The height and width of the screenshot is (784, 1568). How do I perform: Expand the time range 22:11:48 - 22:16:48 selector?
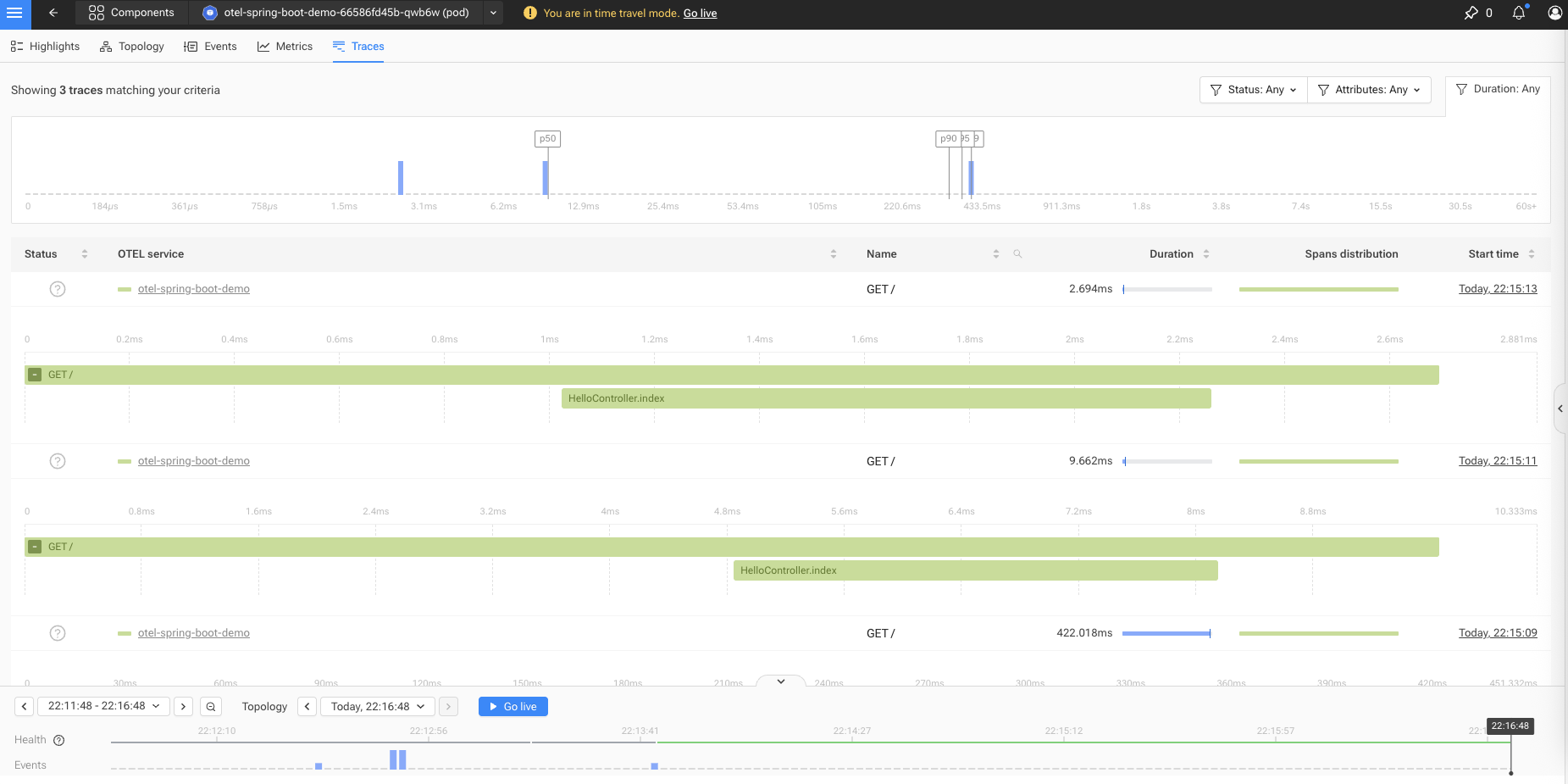(104, 706)
